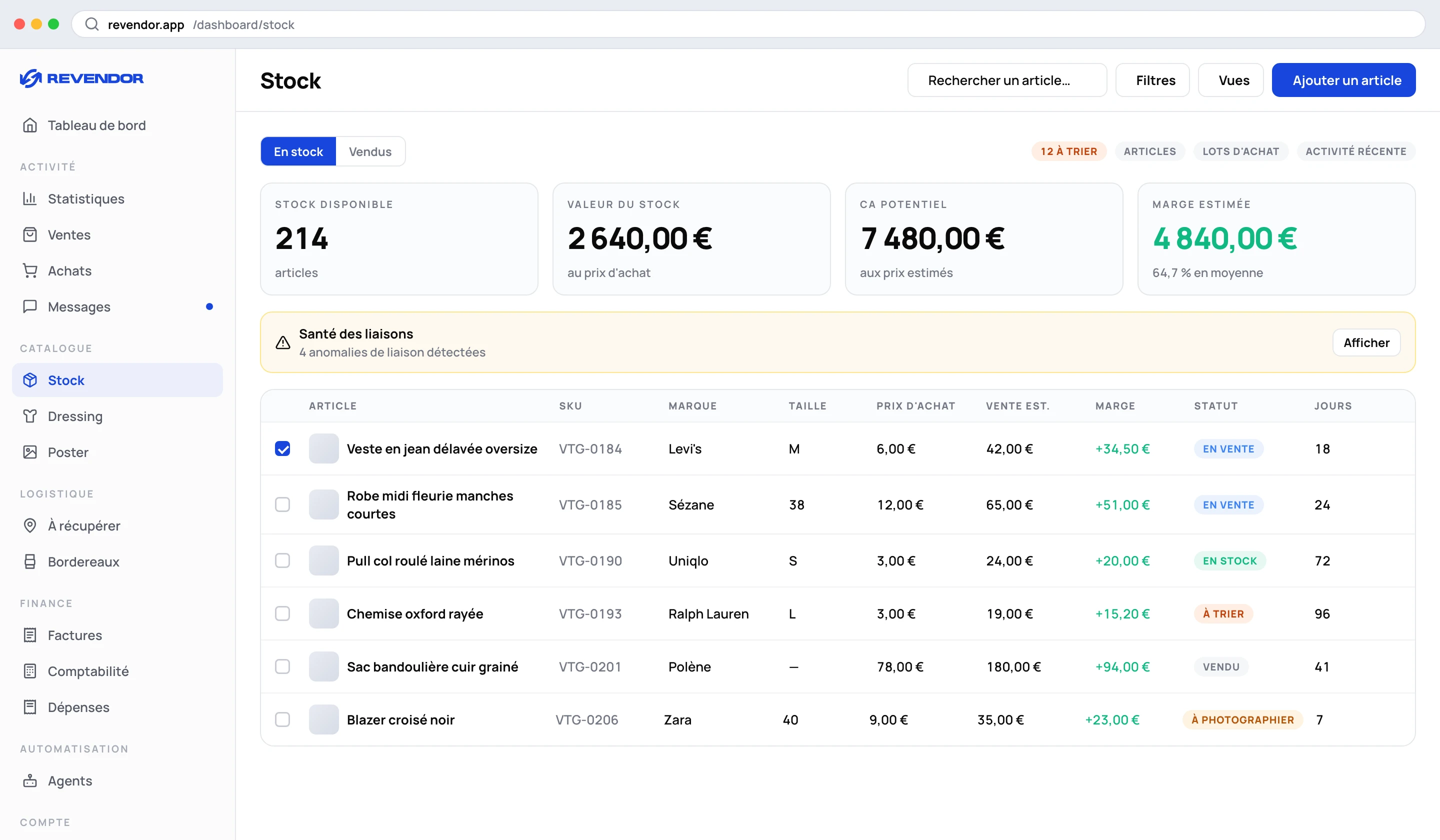Click the Agents robot icon
The image size is (1440, 840).
coord(29,780)
